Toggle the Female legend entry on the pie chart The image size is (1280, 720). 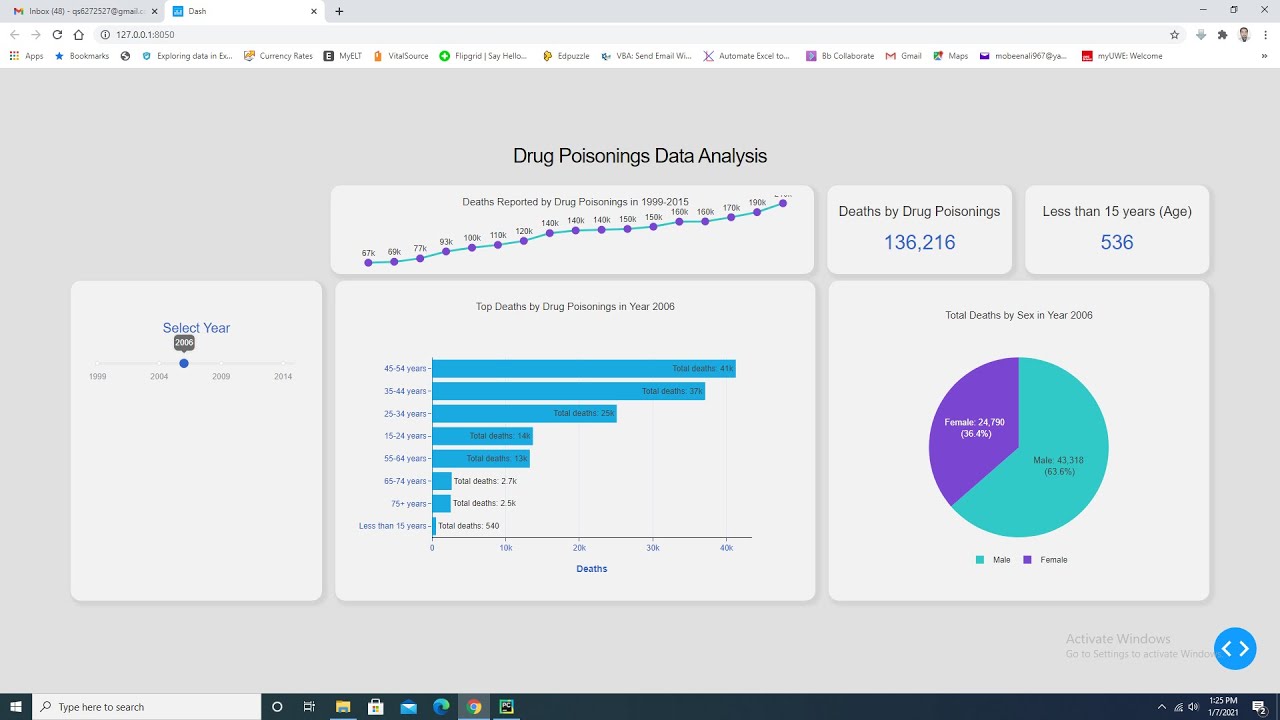(1047, 560)
